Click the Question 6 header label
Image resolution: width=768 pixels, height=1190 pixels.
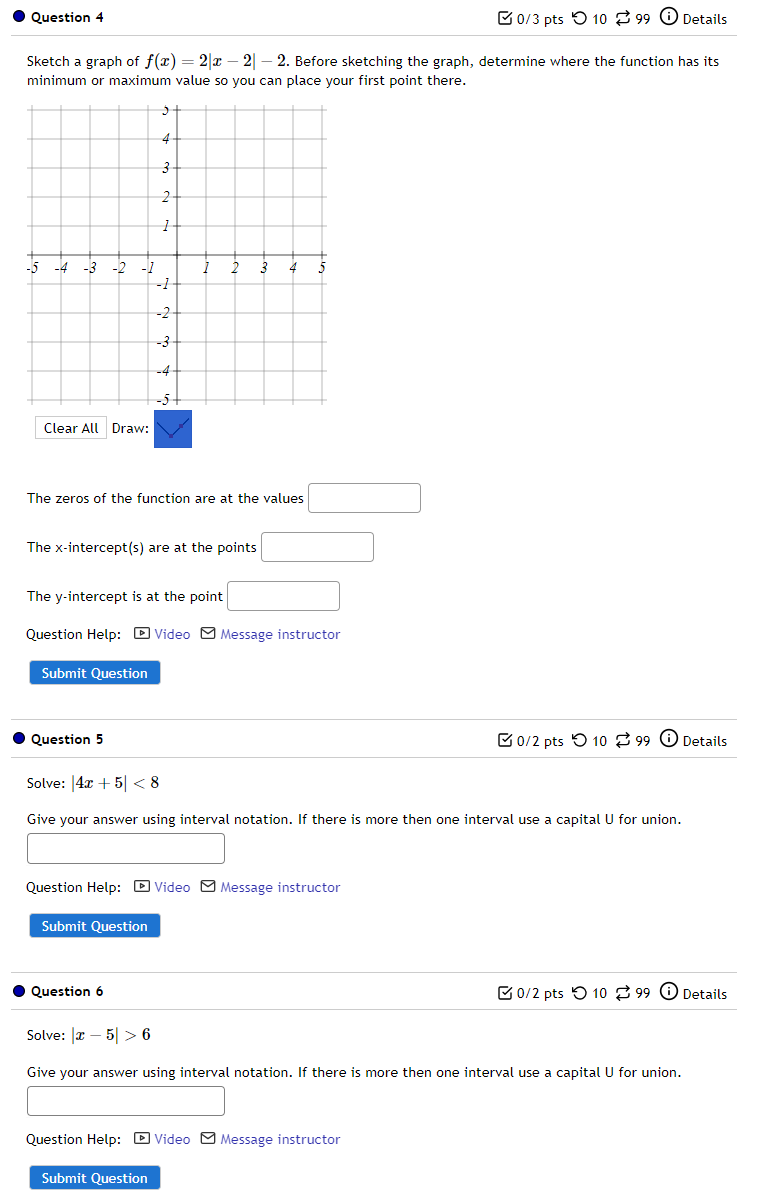pos(70,993)
